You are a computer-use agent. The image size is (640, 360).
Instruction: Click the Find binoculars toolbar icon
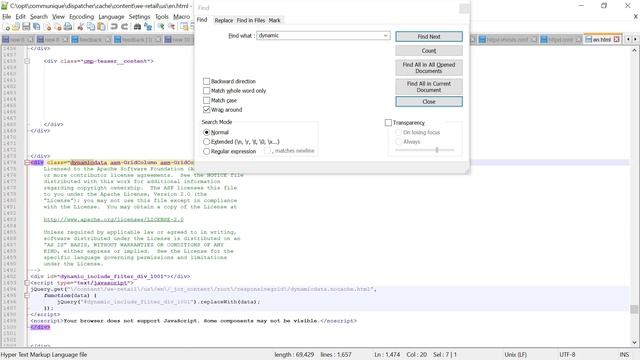point(137,27)
